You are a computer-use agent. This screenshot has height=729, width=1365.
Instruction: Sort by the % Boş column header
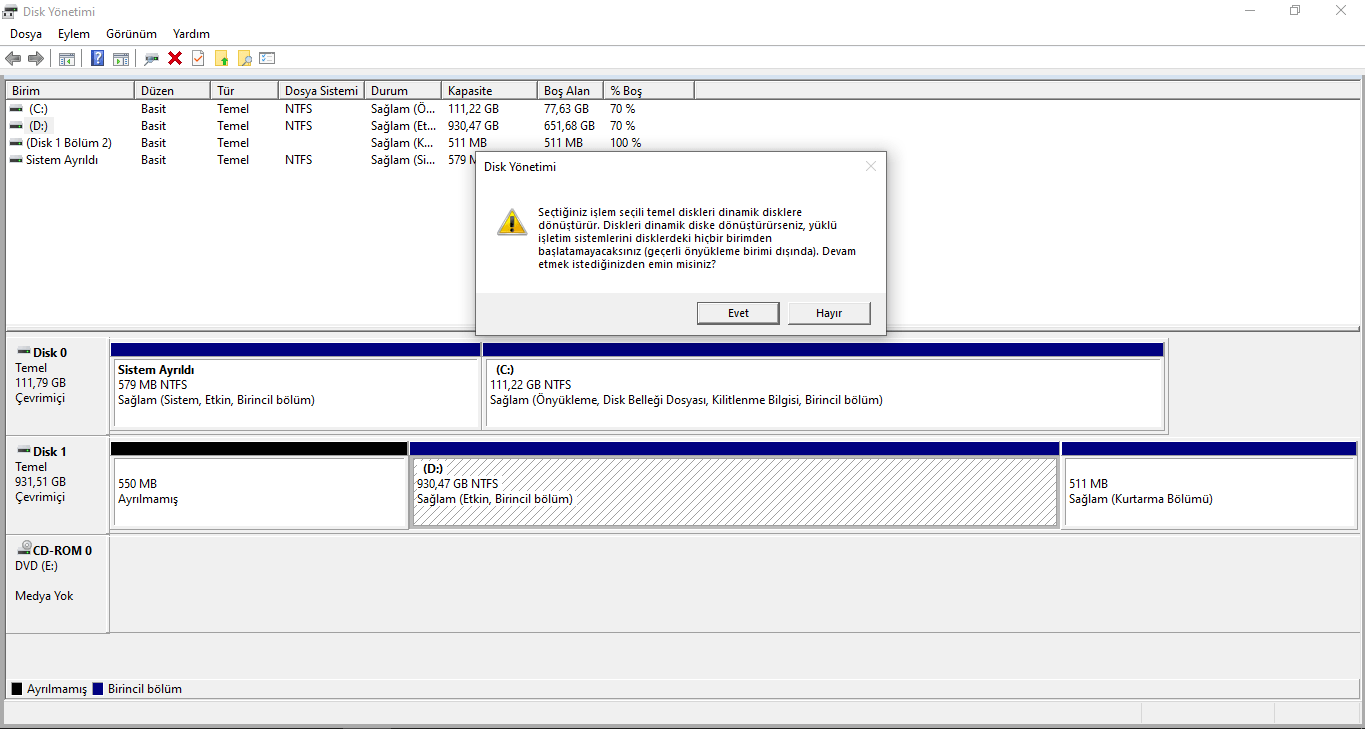click(650, 90)
